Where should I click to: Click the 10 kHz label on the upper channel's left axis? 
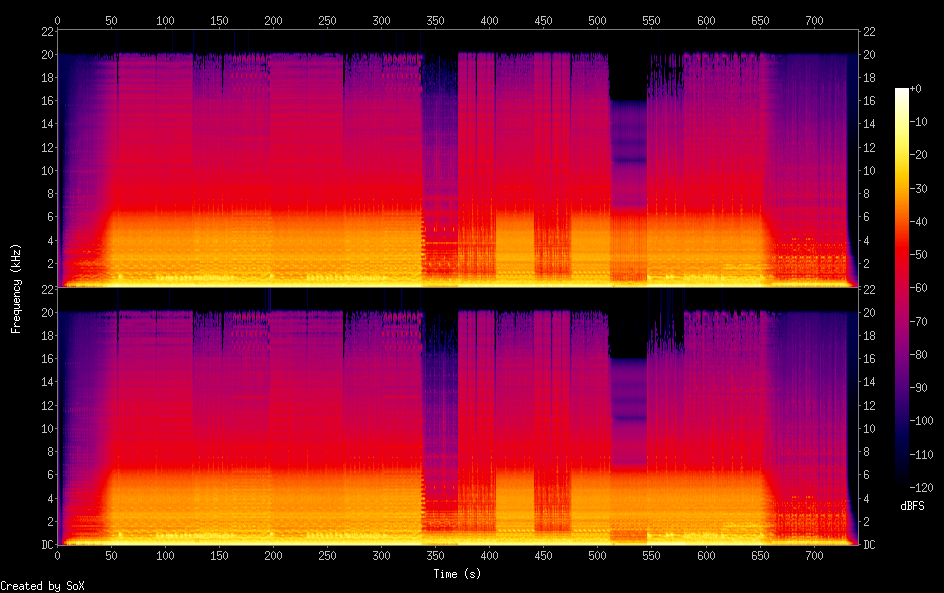(x=45, y=171)
